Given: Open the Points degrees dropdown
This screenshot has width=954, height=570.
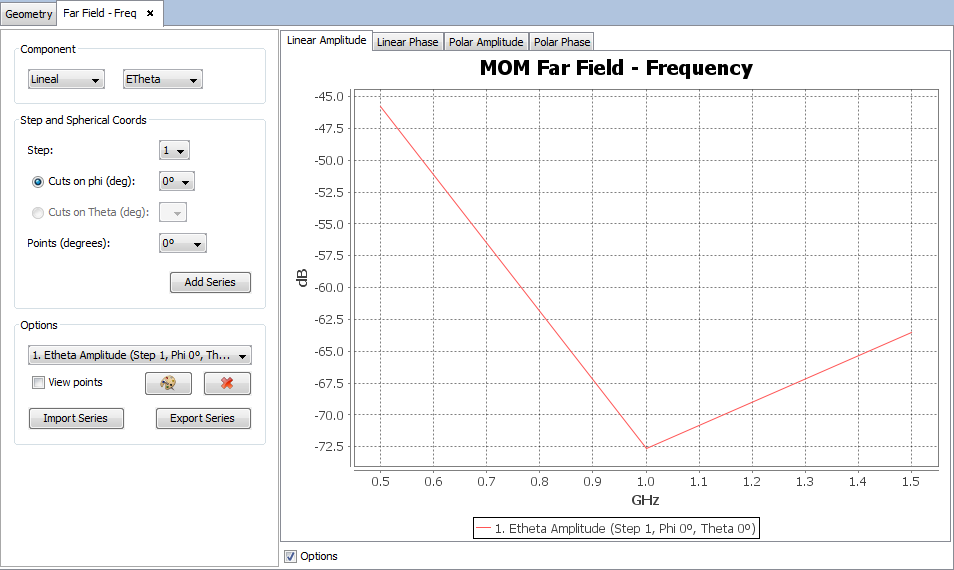Looking at the screenshot, I should (x=183, y=243).
